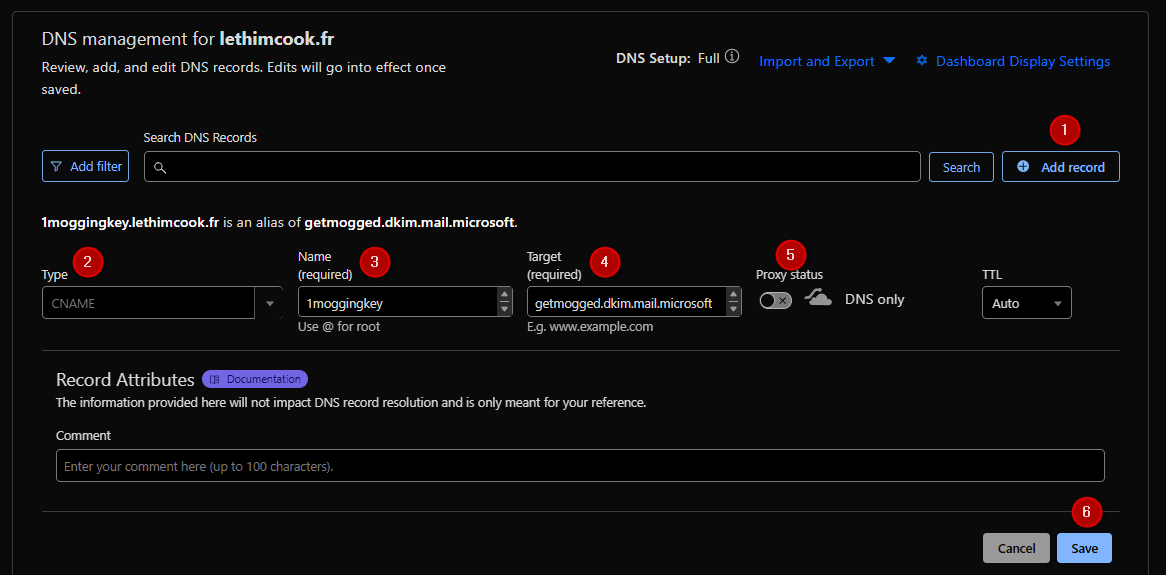The height and width of the screenshot is (575, 1166).
Task: Click the Search DNS Records input field
Action: point(532,167)
